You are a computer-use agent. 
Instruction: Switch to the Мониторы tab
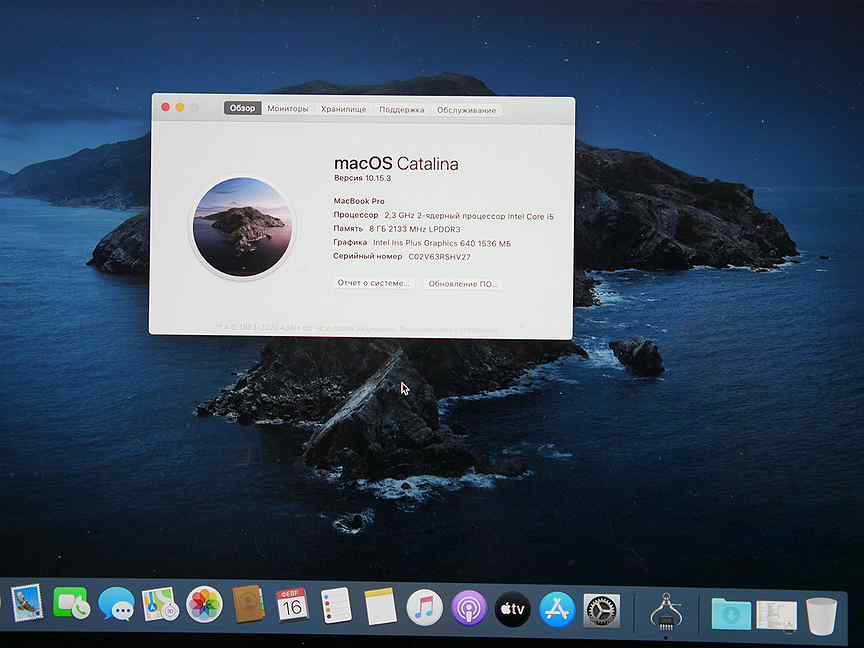(x=288, y=109)
